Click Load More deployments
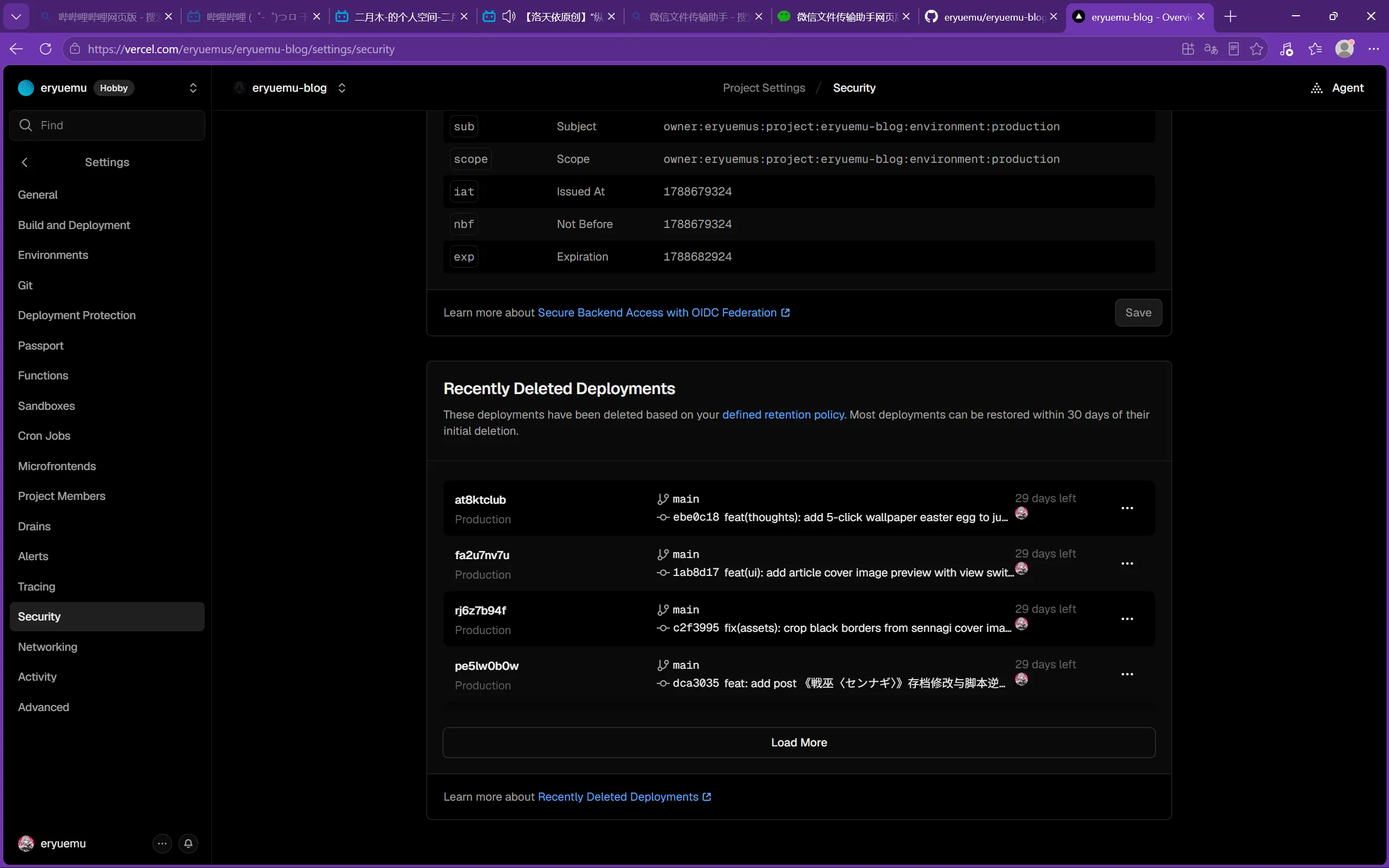Viewport: 1389px width, 868px height. (x=799, y=743)
